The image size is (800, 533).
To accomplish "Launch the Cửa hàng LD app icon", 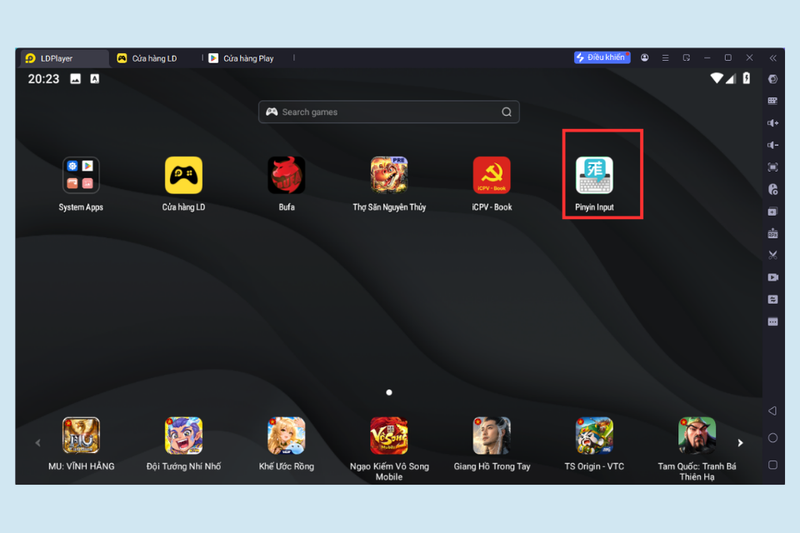I will 184,175.
